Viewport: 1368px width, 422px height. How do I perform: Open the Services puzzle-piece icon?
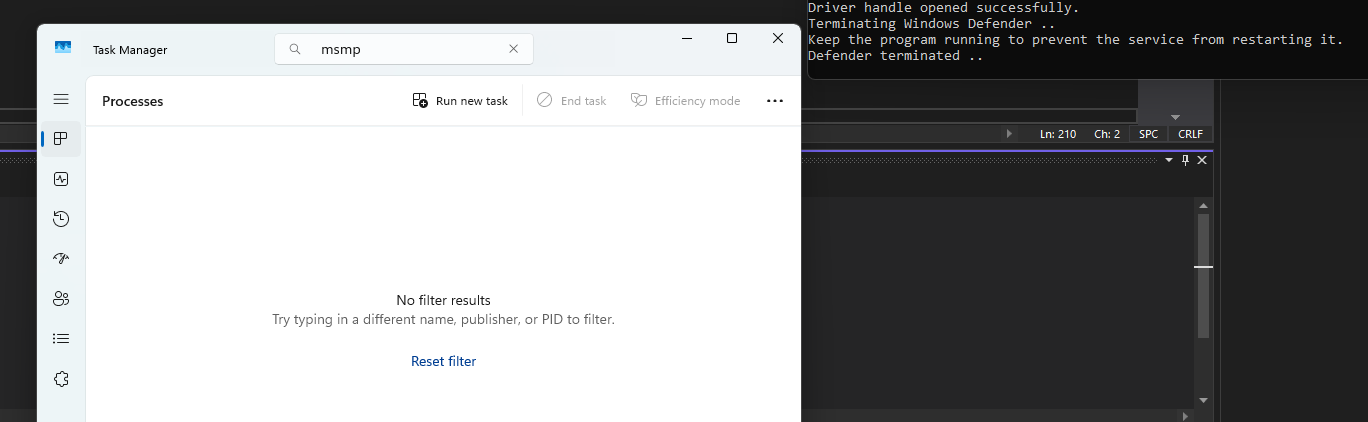click(x=61, y=379)
